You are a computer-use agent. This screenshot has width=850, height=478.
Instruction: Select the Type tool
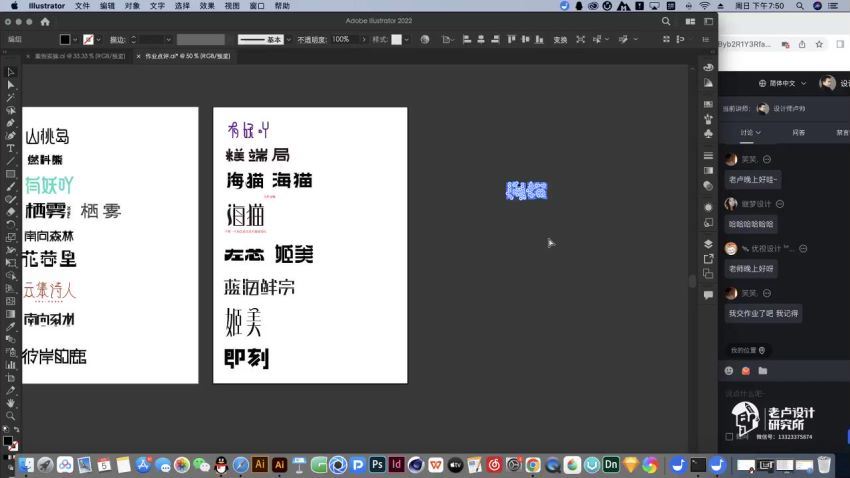pyautogui.click(x=10, y=148)
